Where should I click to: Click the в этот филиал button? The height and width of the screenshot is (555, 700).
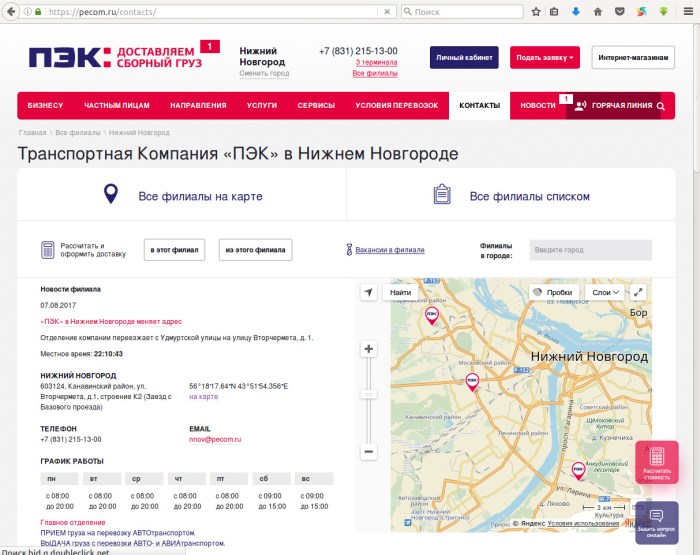coord(174,250)
